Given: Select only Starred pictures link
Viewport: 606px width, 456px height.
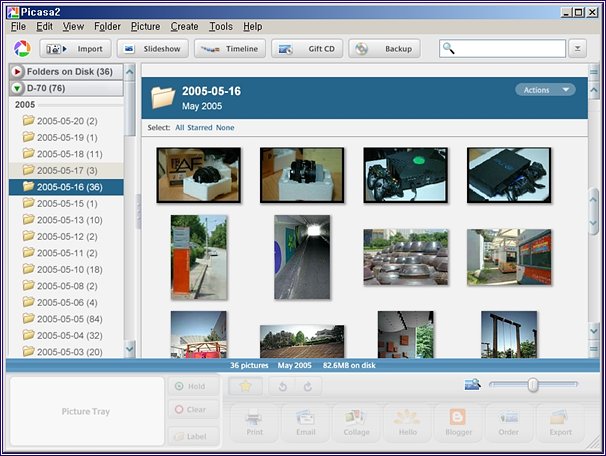Looking at the screenshot, I should click(200, 128).
